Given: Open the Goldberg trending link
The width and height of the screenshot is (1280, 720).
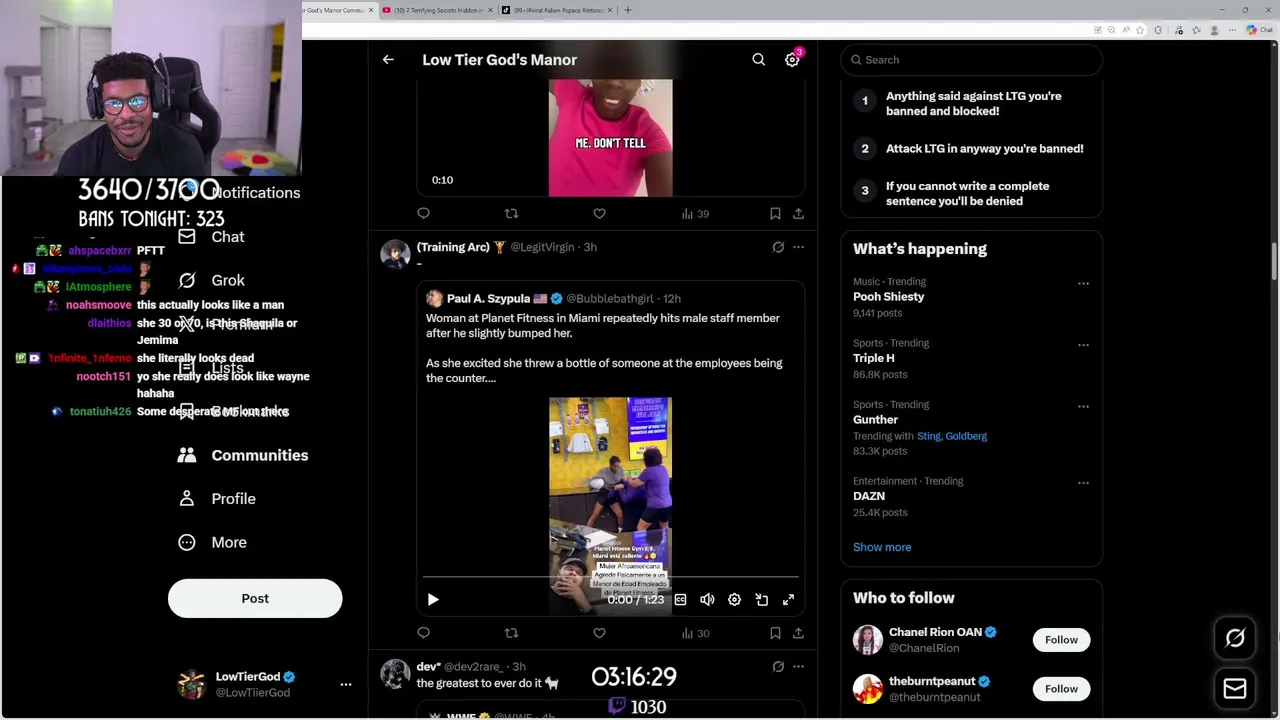Looking at the screenshot, I should pyautogui.click(x=966, y=436).
